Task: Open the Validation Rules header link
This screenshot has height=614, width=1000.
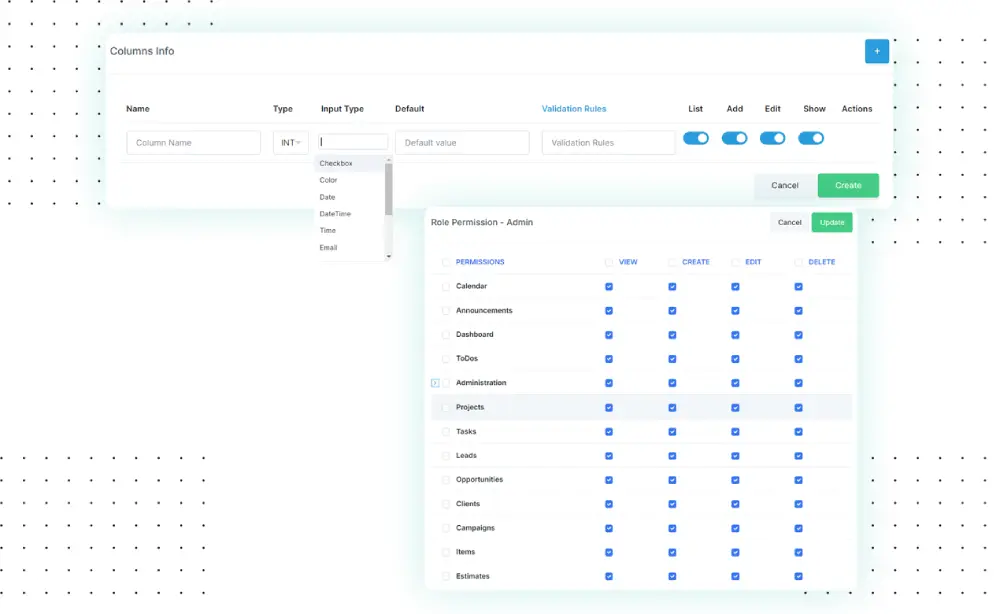Action: click(574, 109)
